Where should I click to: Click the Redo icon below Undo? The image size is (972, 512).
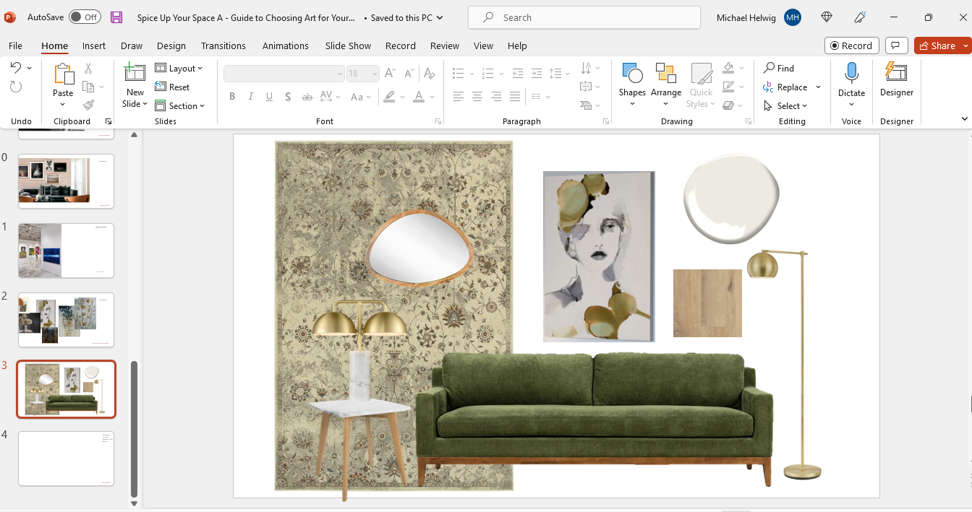point(16,87)
